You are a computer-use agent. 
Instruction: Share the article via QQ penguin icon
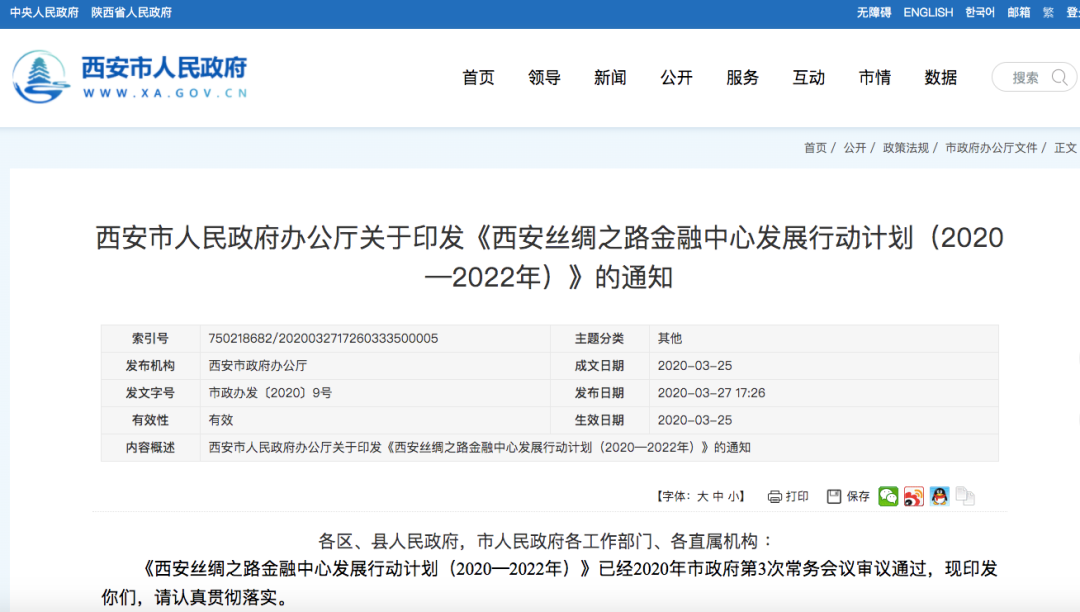coord(939,496)
